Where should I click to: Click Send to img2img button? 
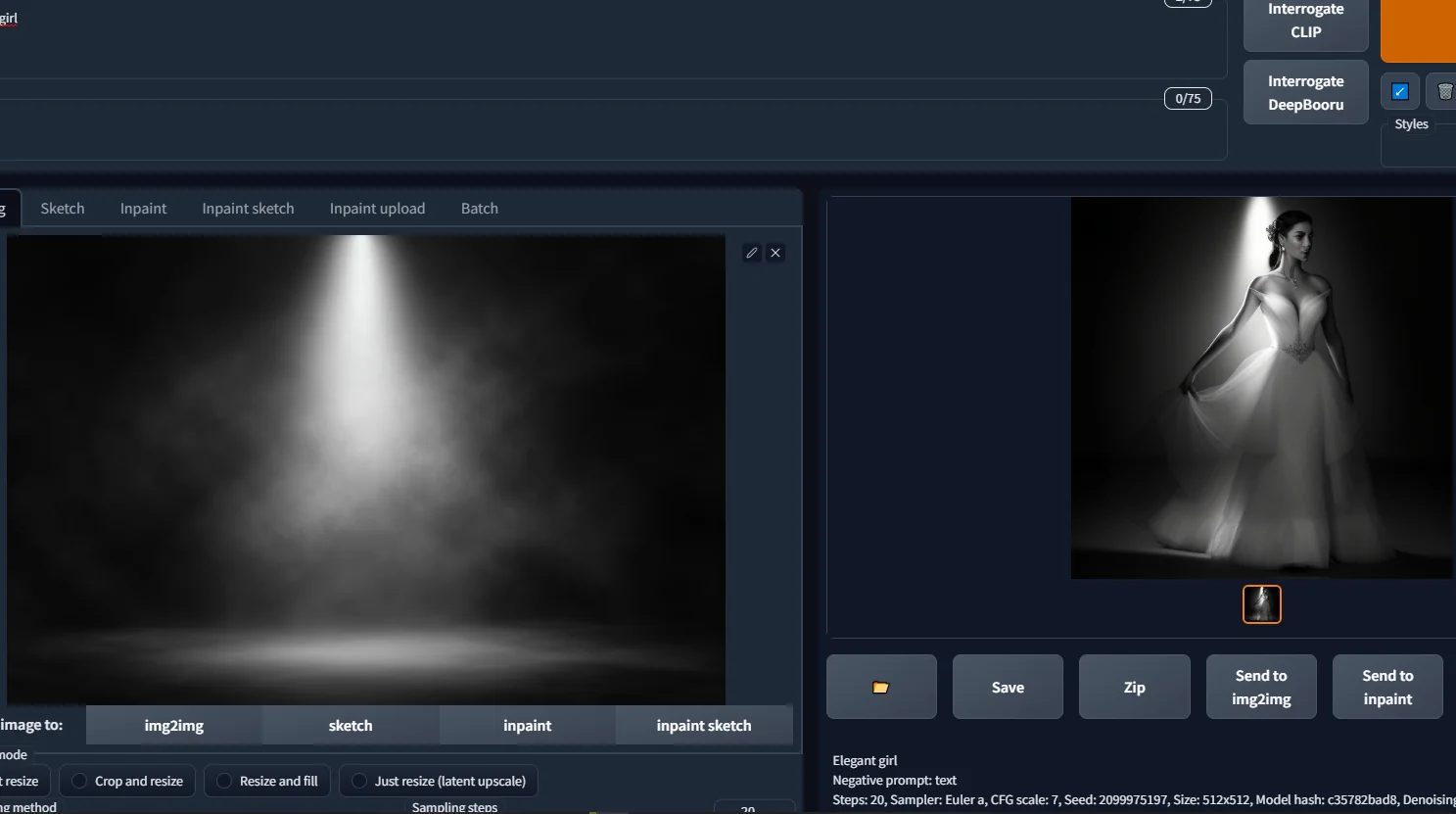click(1261, 687)
